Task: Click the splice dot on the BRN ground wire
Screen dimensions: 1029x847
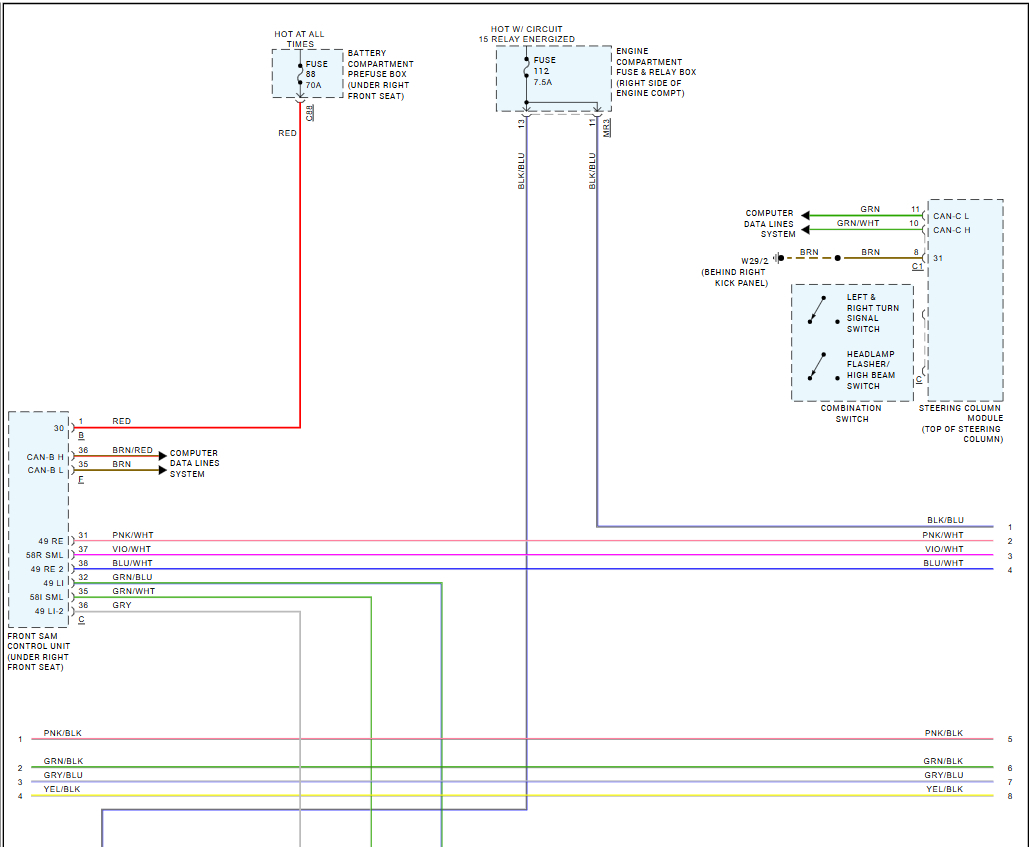Action: tap(838, 258)
